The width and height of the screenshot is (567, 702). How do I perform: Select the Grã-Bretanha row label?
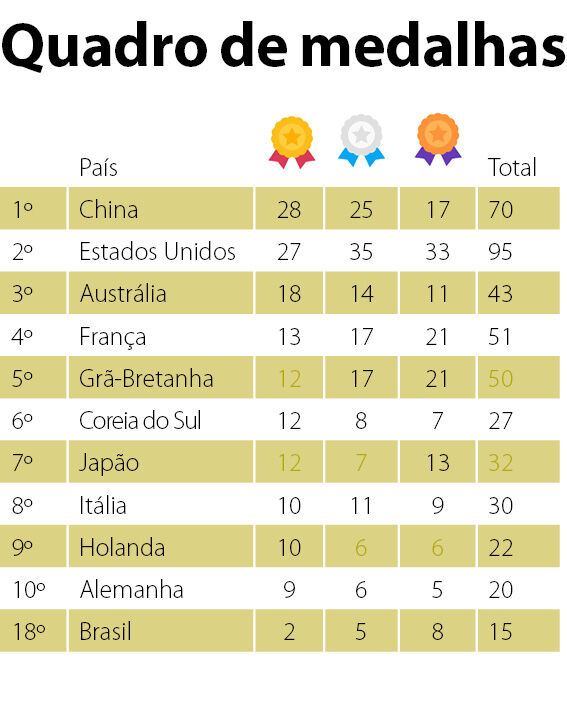click(x=146, y=378)
